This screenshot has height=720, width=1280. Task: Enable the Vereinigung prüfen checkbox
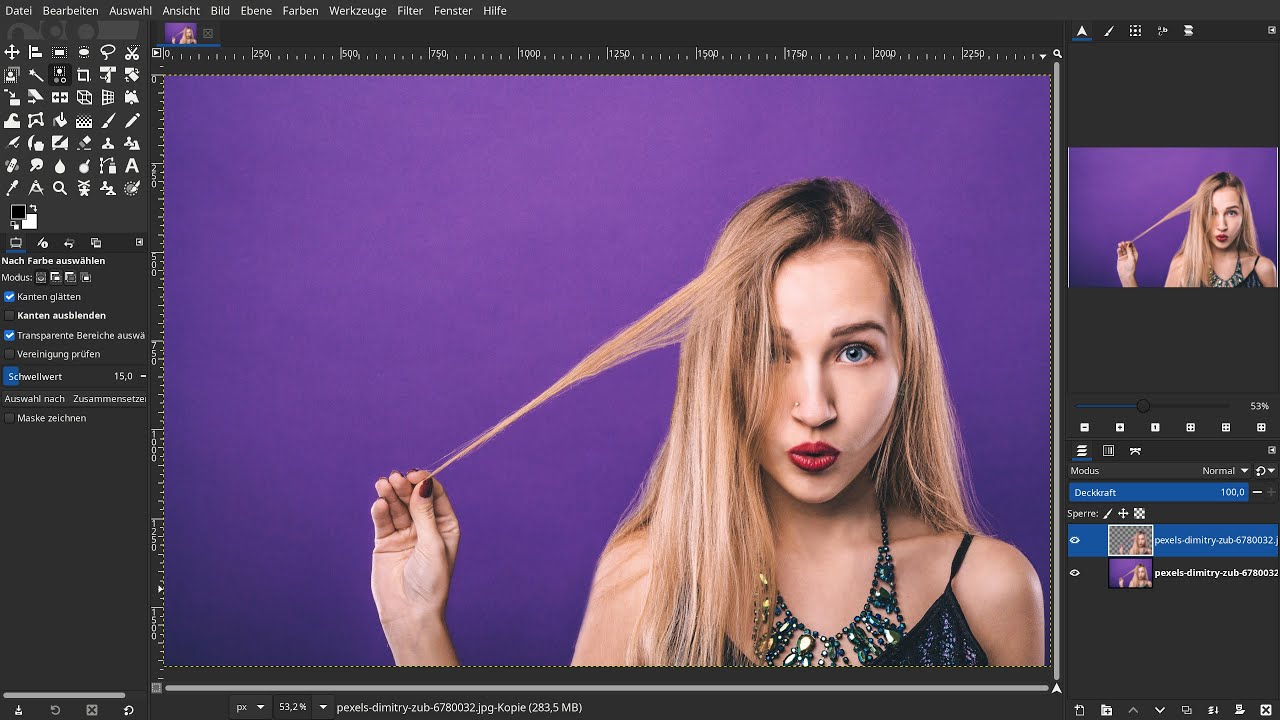click(10, 354)
